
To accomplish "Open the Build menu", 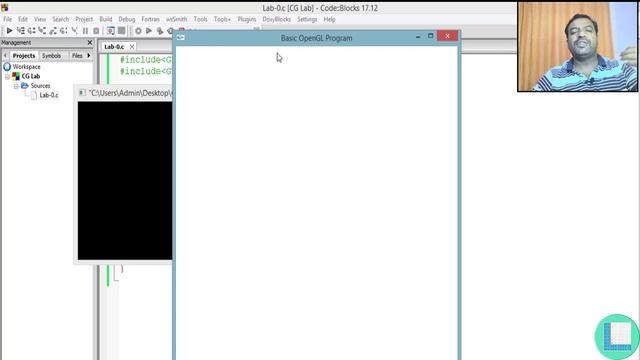I will pyautogui.click(x=106, y=19).
